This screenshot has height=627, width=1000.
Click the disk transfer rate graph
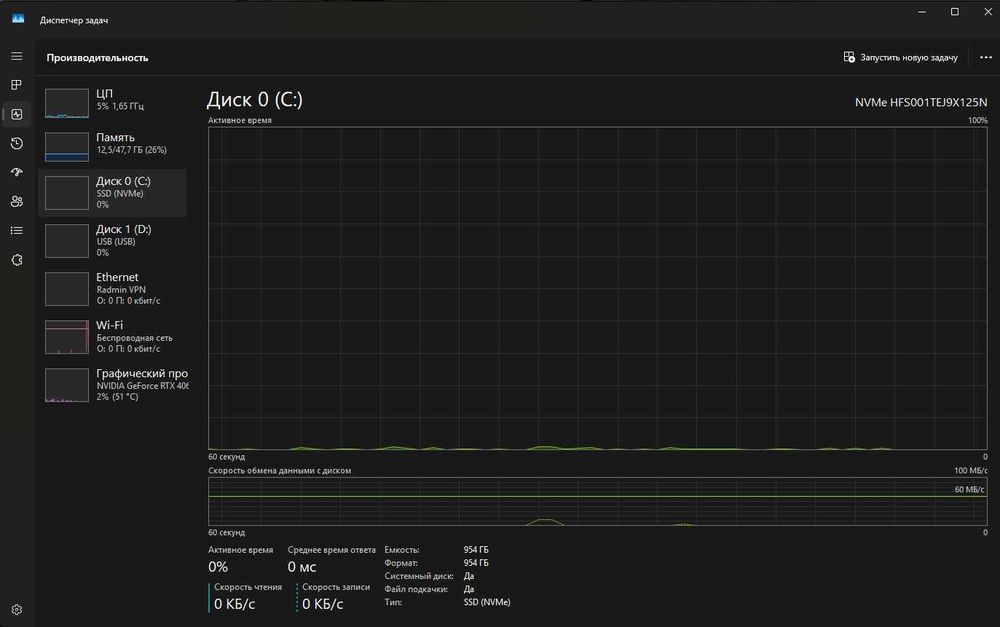pos(598,501)
